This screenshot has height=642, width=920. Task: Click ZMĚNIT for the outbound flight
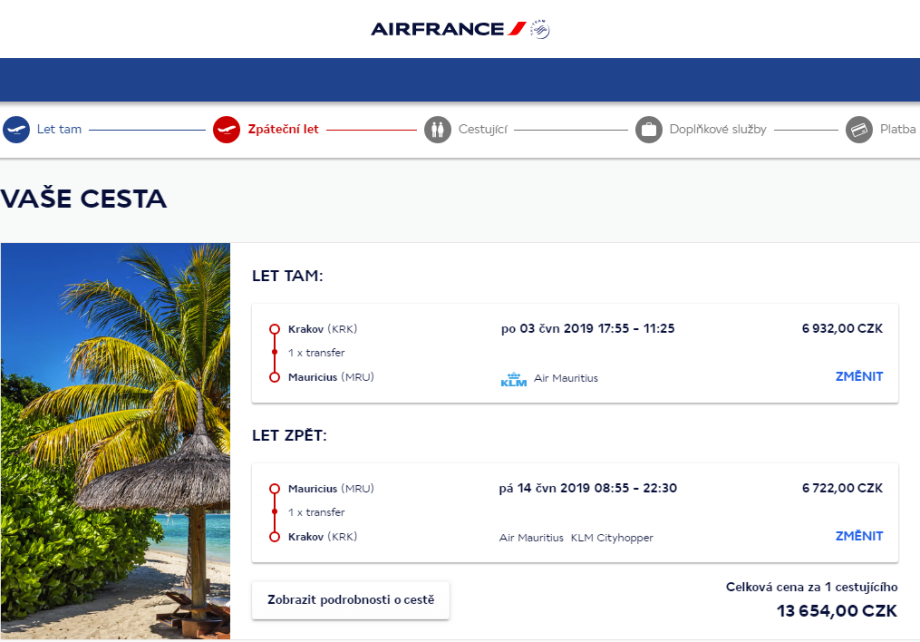pyautogui.click(x=859, y=377)
